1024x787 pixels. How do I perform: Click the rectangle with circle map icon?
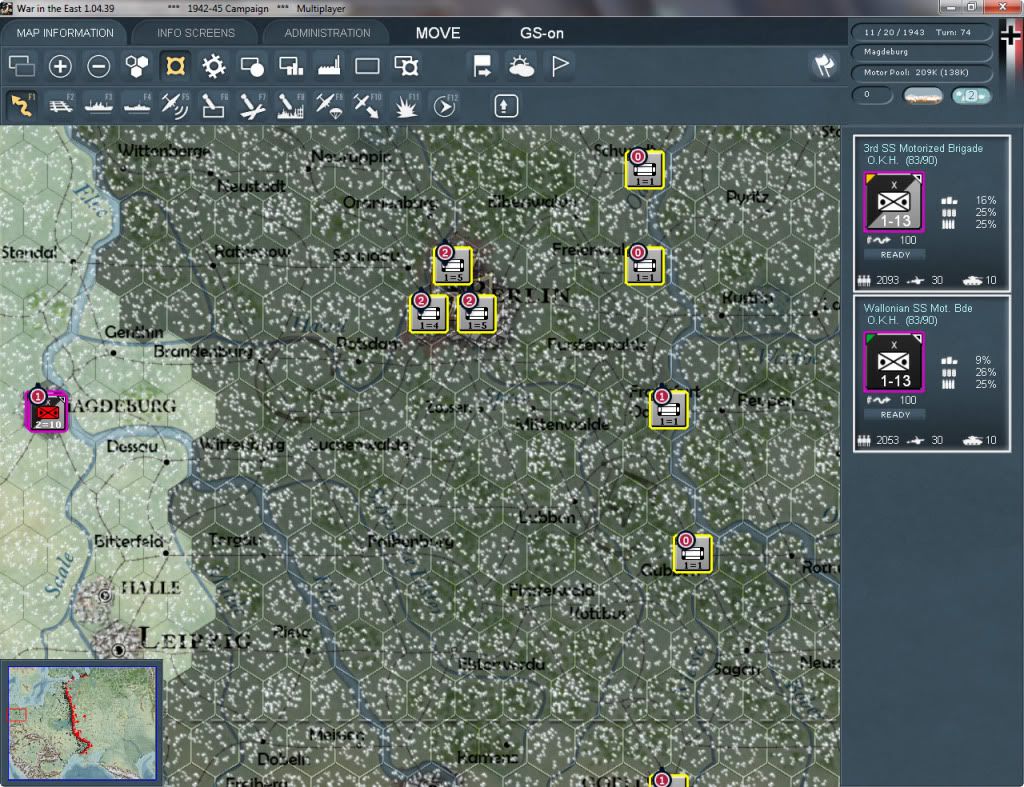(252, 66)
